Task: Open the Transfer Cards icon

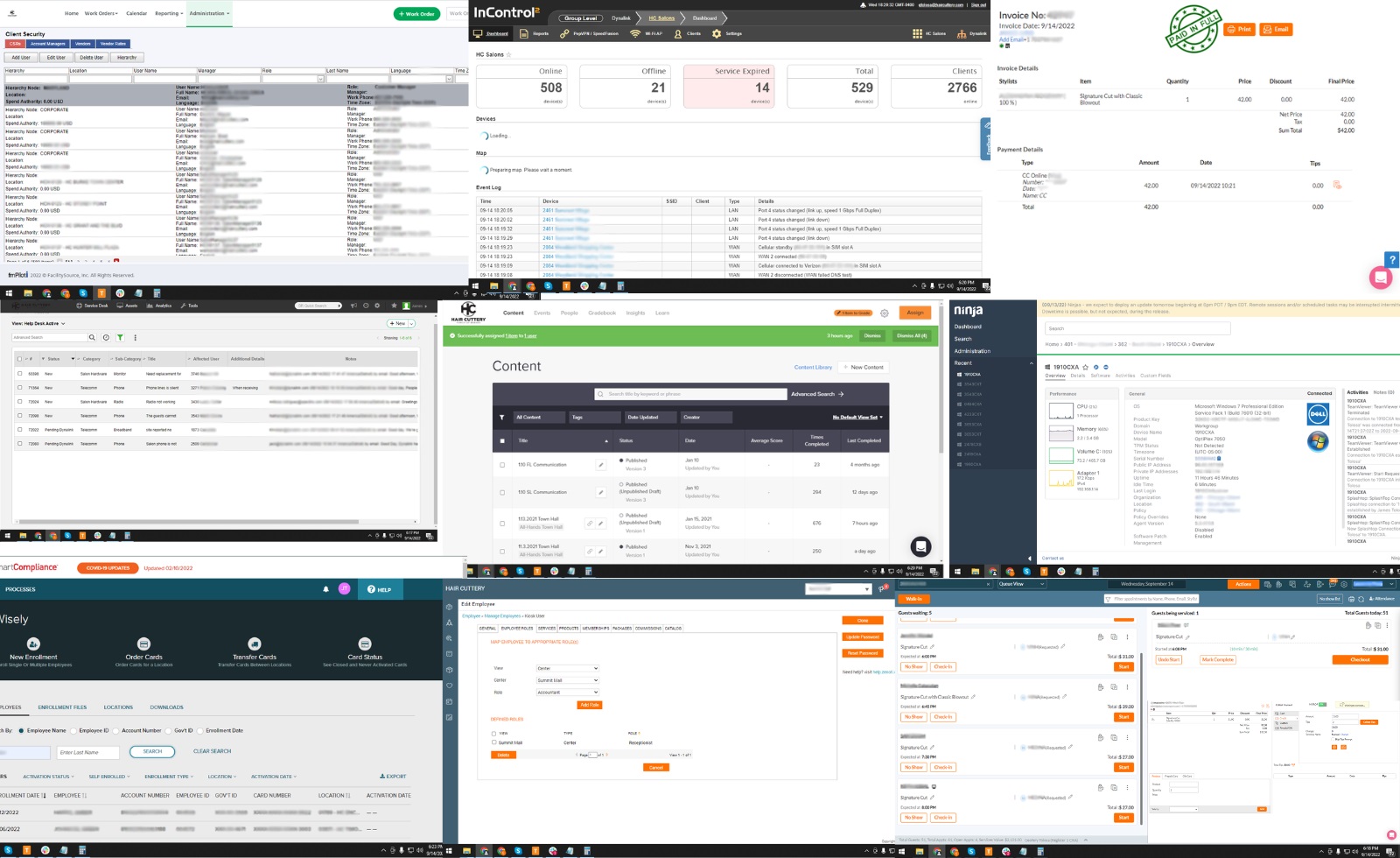Action: pos(255,644)
